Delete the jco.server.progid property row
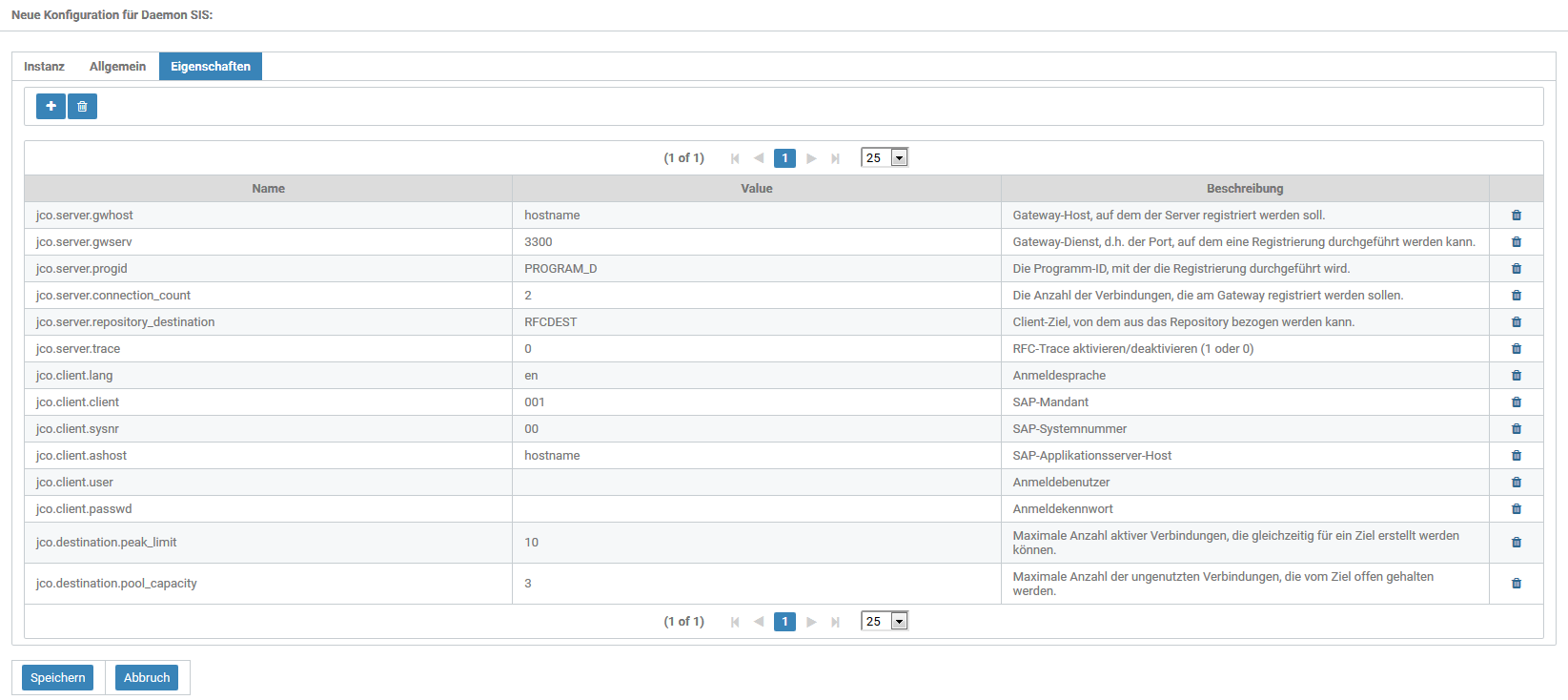The image size is (1568, 700). click(x=1516, y=269)
